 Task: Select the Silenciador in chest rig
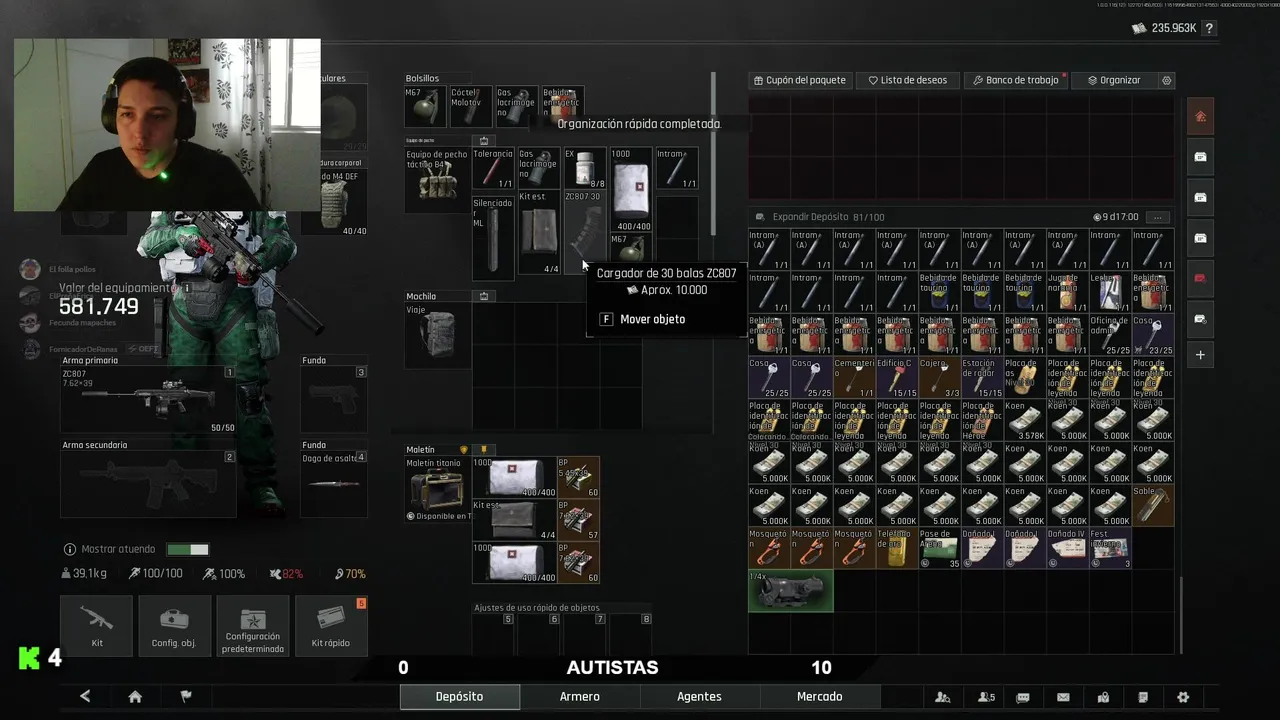pyautogui.click(x=493, y=237)
